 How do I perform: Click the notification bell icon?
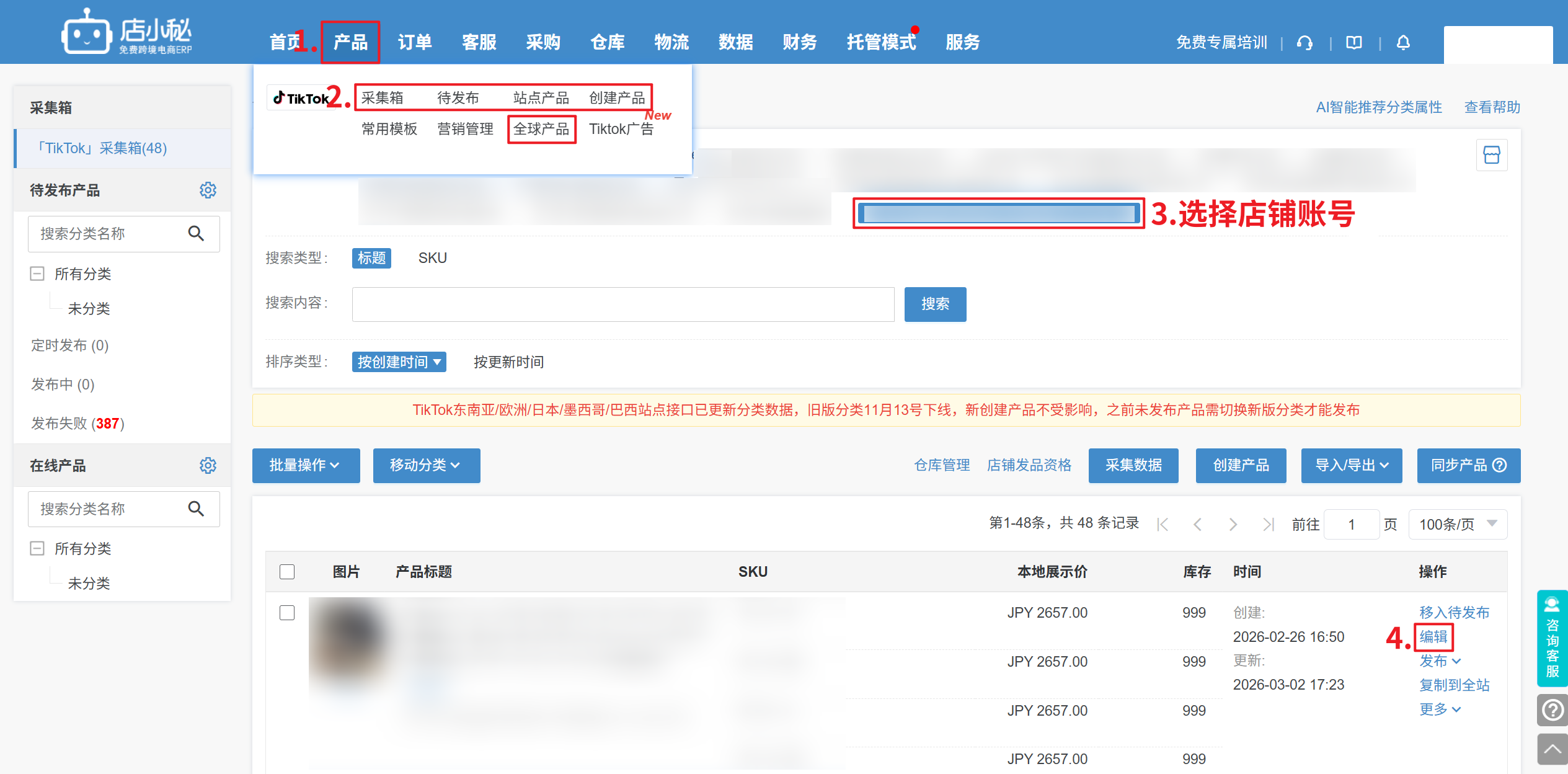click(1403, 42)
